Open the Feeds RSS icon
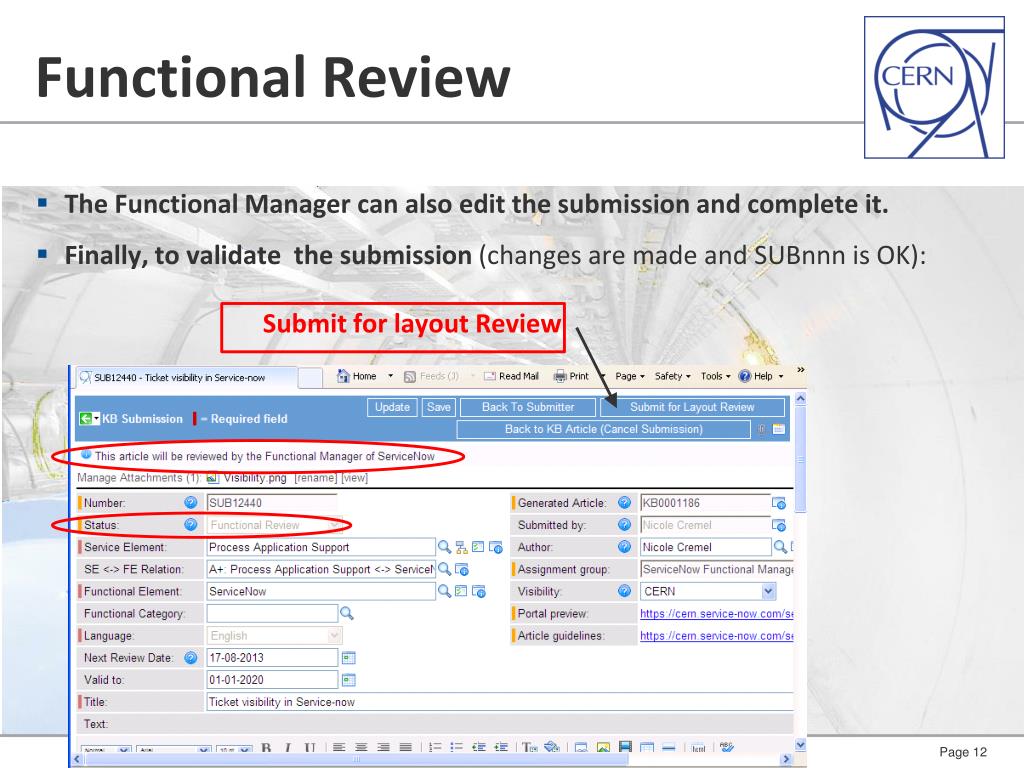 [x=410, y=377]
